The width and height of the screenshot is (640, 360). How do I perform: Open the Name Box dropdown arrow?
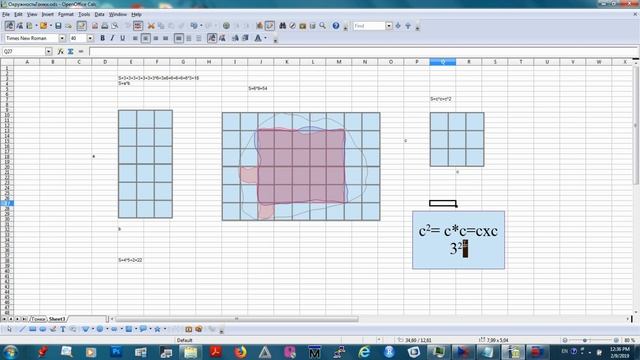pos(49,51)
